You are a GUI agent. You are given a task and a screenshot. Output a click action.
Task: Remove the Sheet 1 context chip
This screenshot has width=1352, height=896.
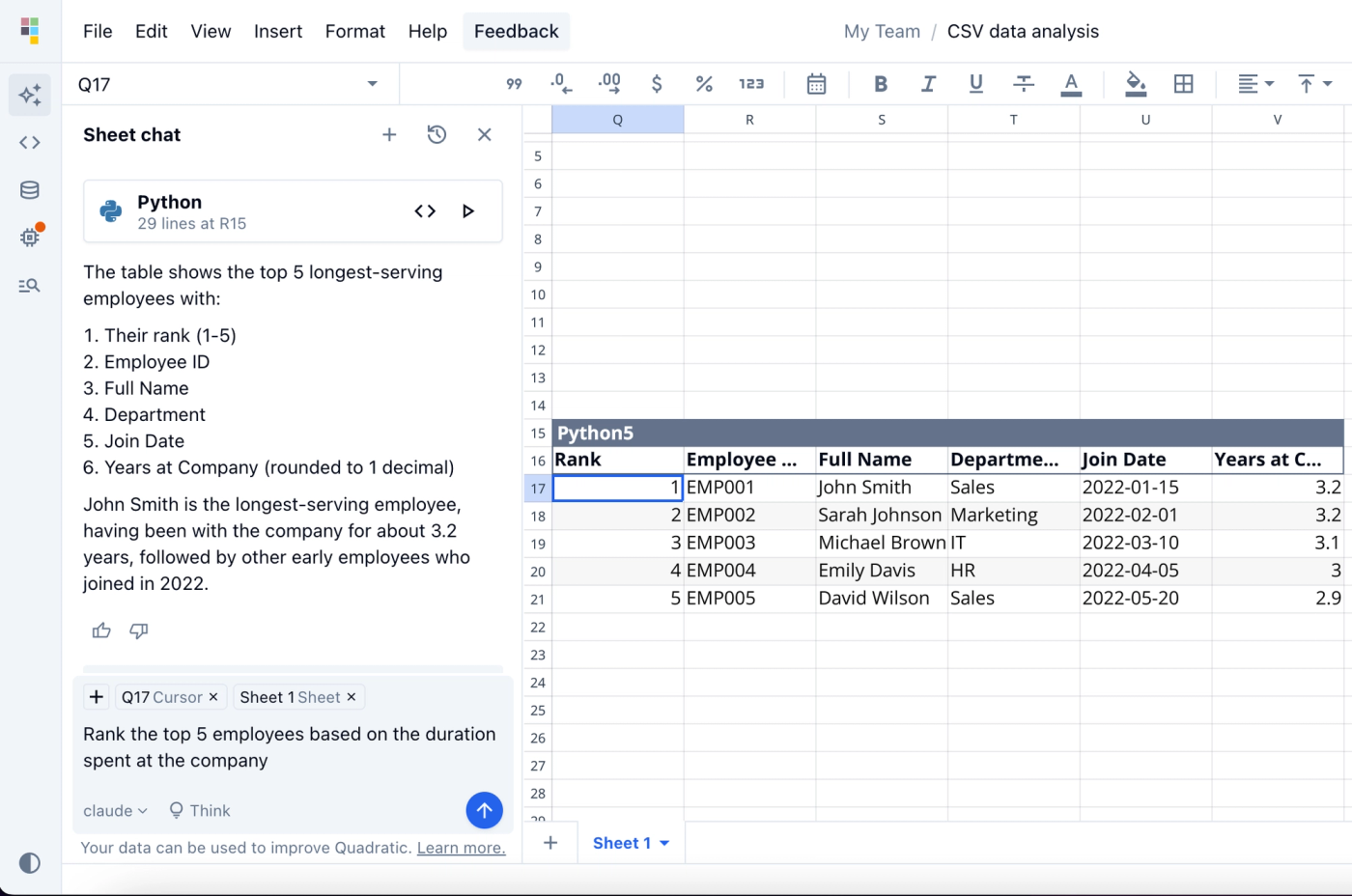pos(352,697)
